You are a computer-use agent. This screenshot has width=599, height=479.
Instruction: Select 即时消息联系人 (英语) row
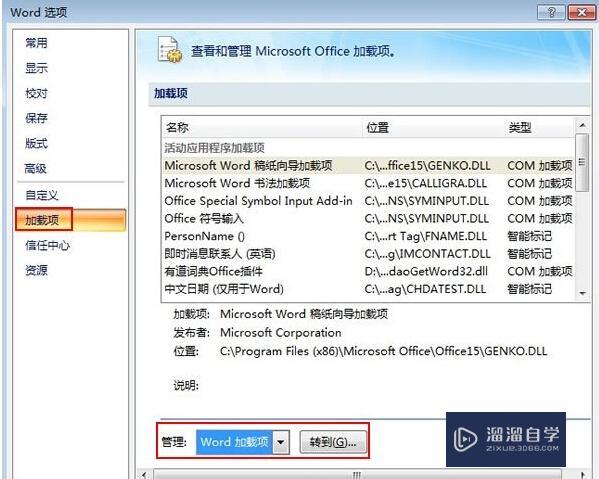click(368, 254)
